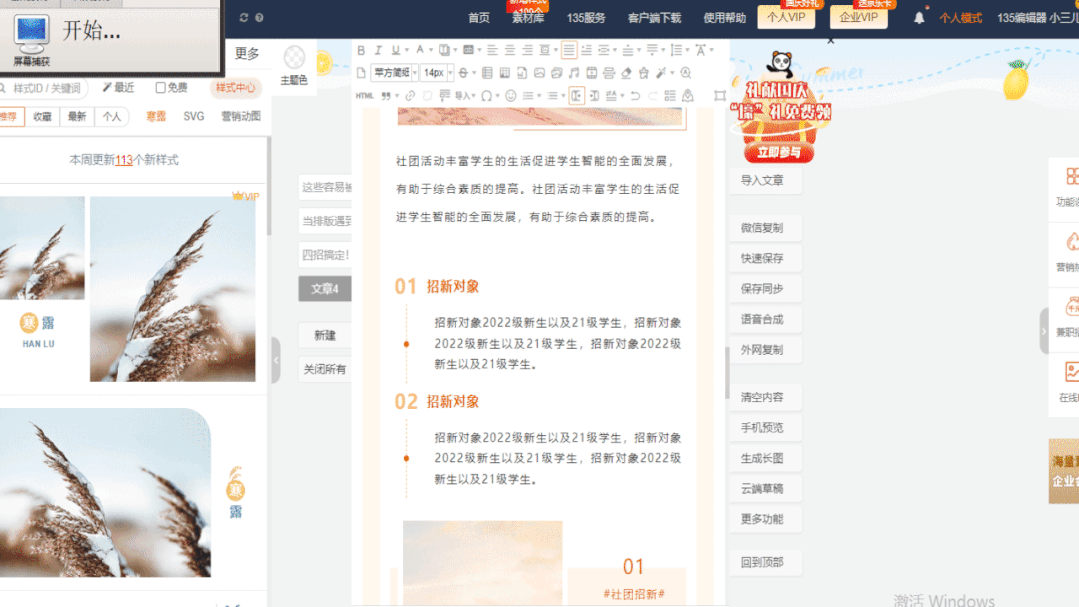Screen dimensions: 1079x607
Task: Insert a table using the table icon
Action: [x=487, y=72]
